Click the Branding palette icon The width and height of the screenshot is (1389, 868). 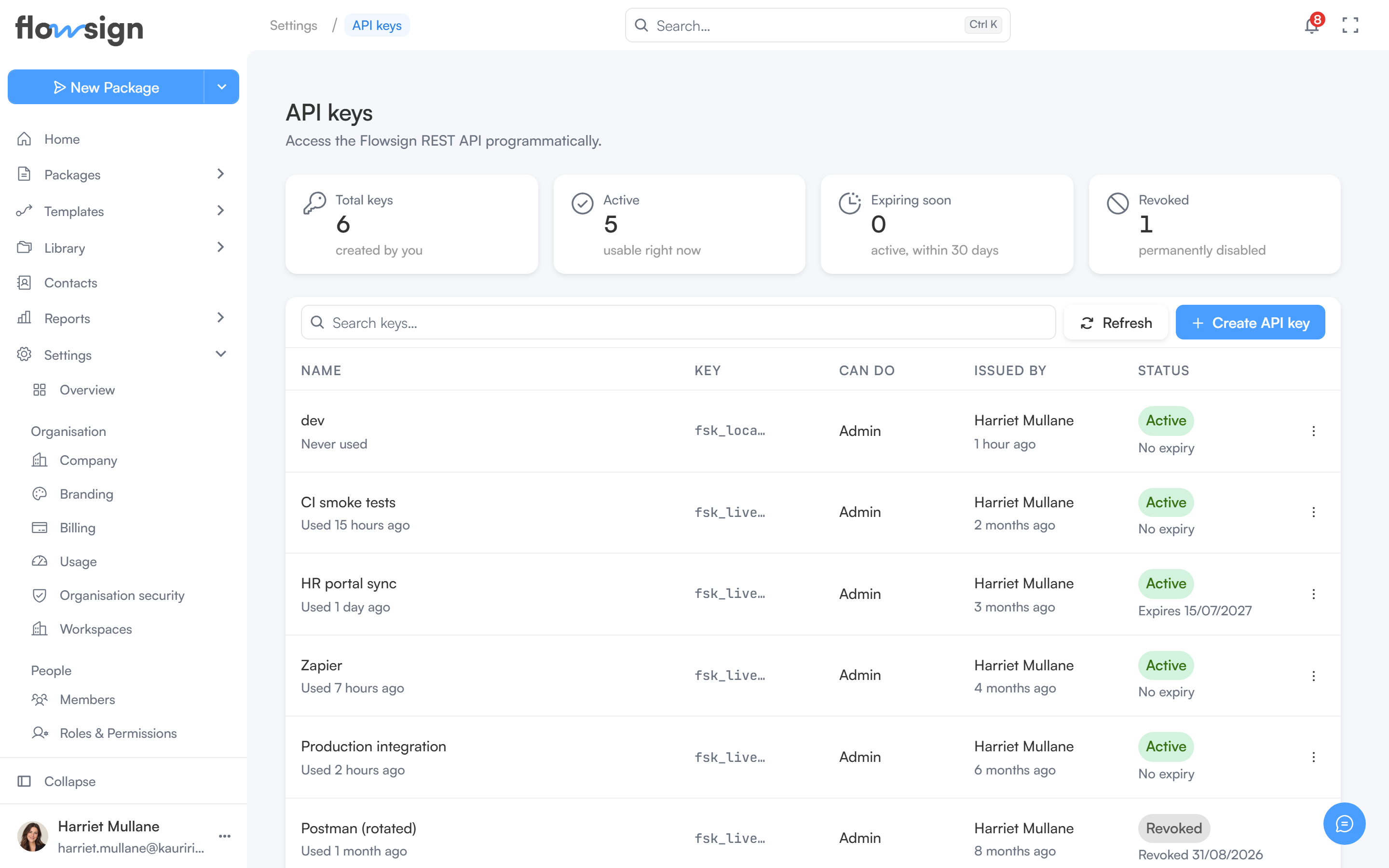pyautogui.click(x=40, y=494)
